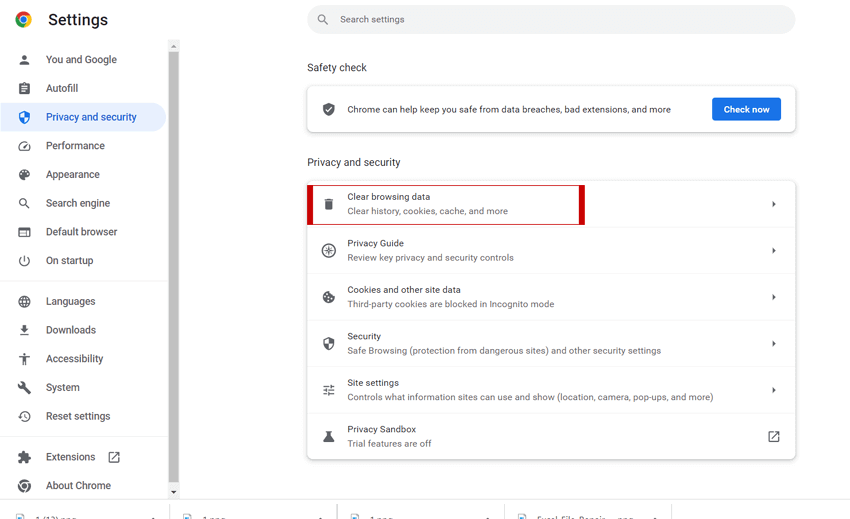This screenshot has height=519, width=850.
Task: Click the About Chrome logo icon in sidebar
Action: [24, 486]
